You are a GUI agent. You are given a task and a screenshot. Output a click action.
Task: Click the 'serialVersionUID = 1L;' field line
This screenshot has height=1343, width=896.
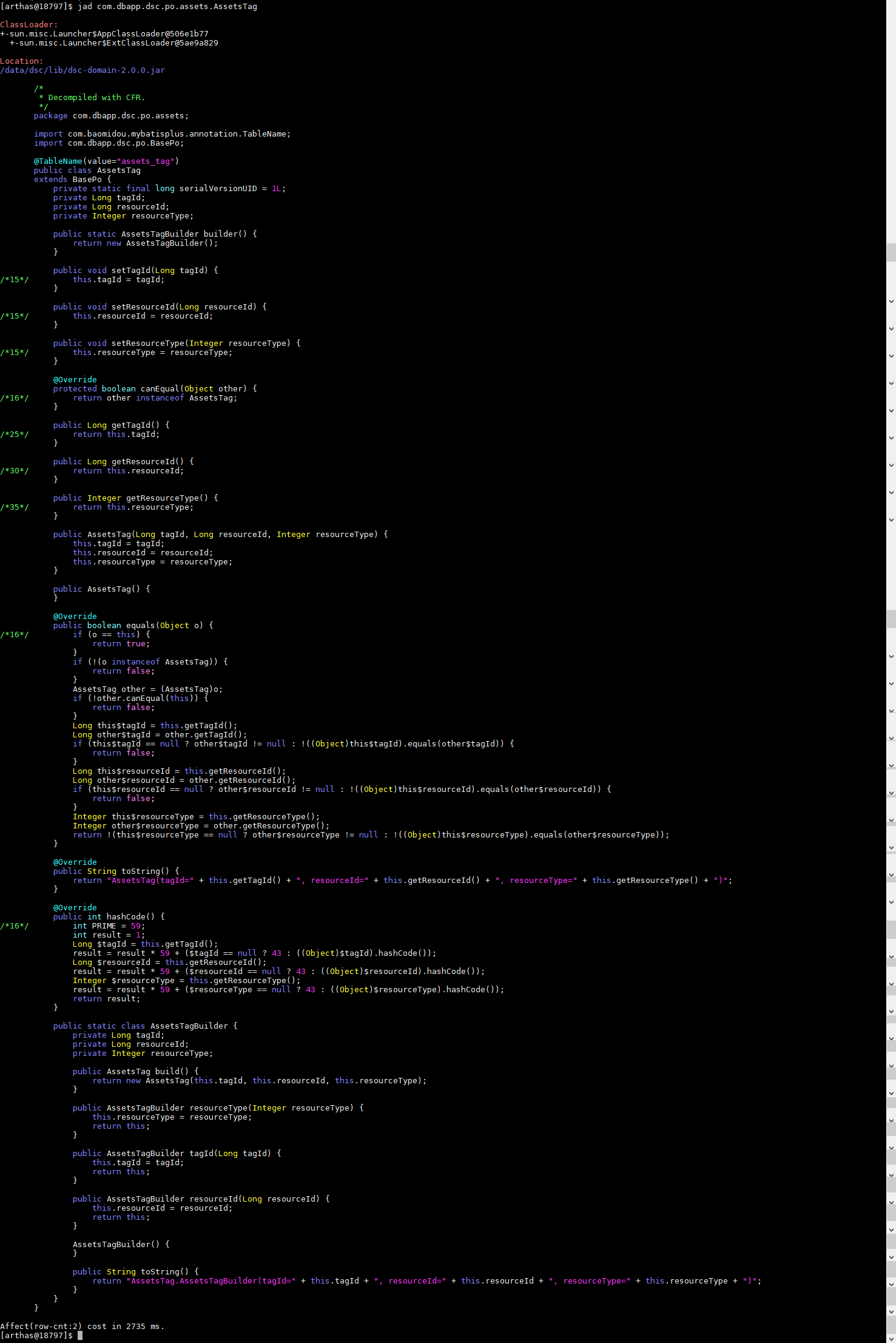170,189
